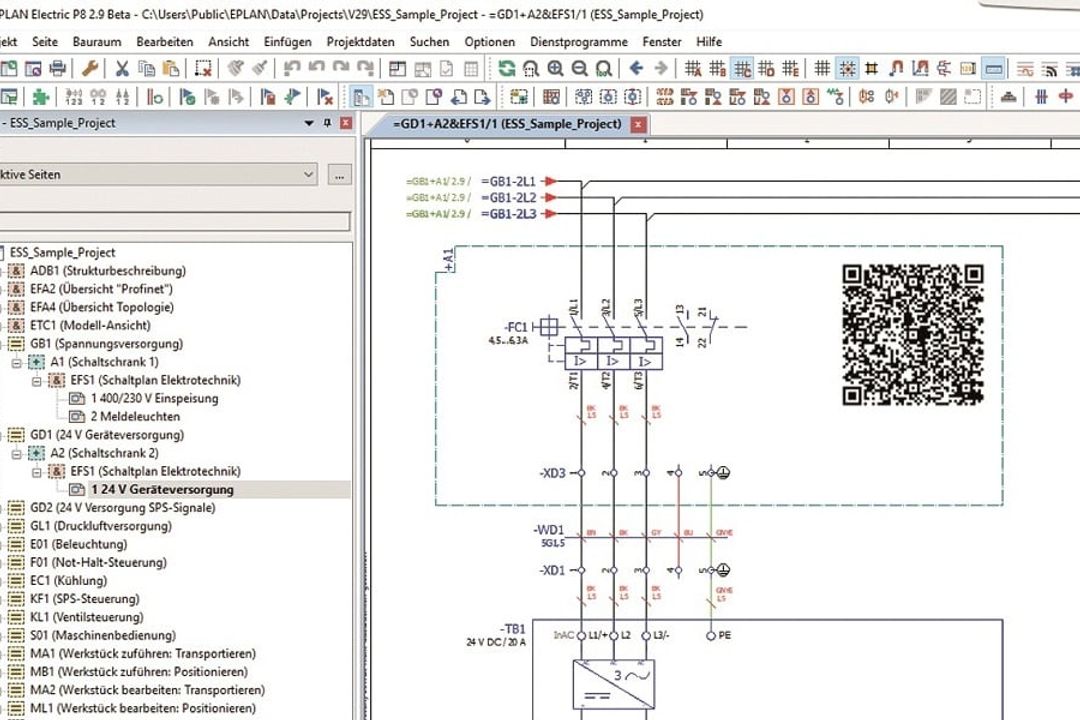Click the number-devices '123' icon
The height and width of the screenshot is (720, 1080).
pyautogui.click(x=74, y=96)
